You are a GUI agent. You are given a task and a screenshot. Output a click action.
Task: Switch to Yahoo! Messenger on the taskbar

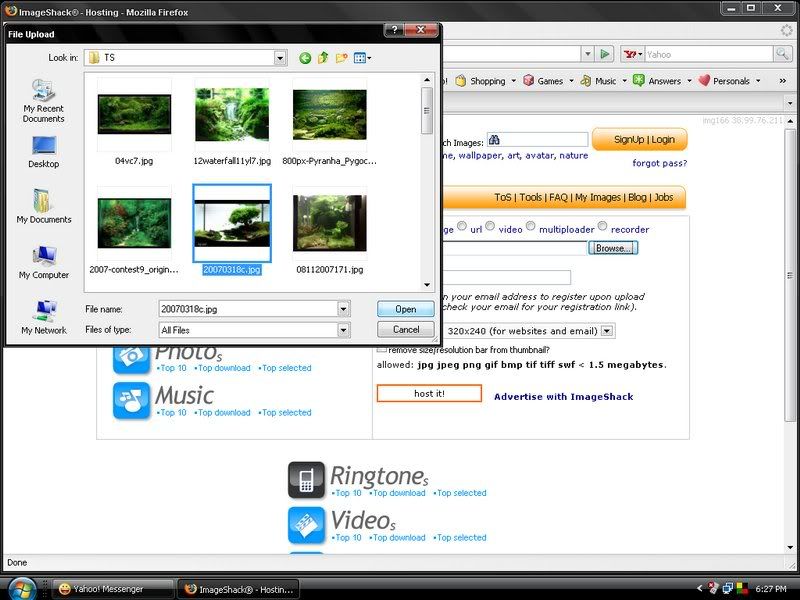coord(113,589)
